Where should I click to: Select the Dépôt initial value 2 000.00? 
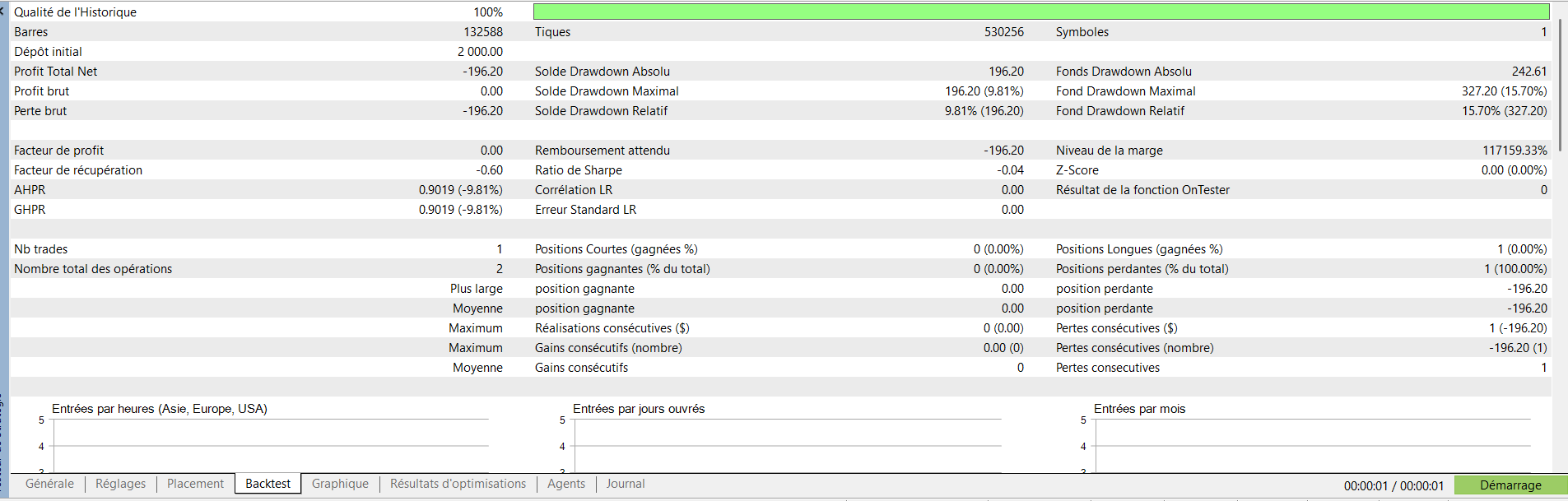480,52
